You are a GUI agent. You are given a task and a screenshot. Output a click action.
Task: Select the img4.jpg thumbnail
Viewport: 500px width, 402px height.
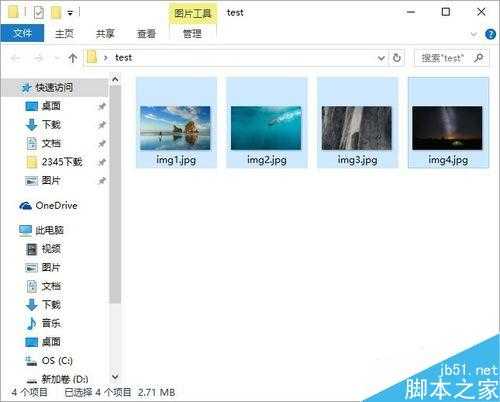coord(447,128)
